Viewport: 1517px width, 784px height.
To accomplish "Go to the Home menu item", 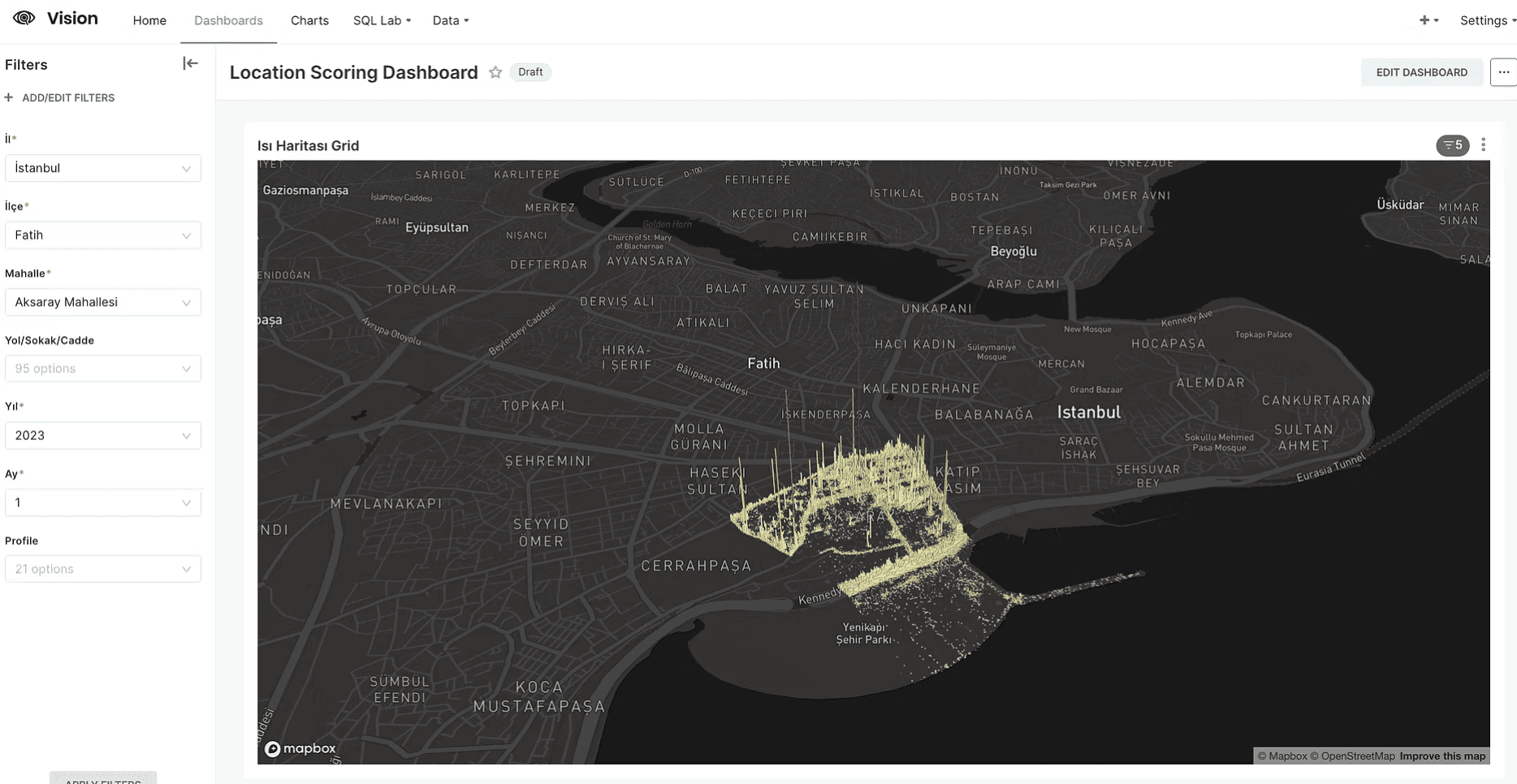I will [x=149, y=20].
